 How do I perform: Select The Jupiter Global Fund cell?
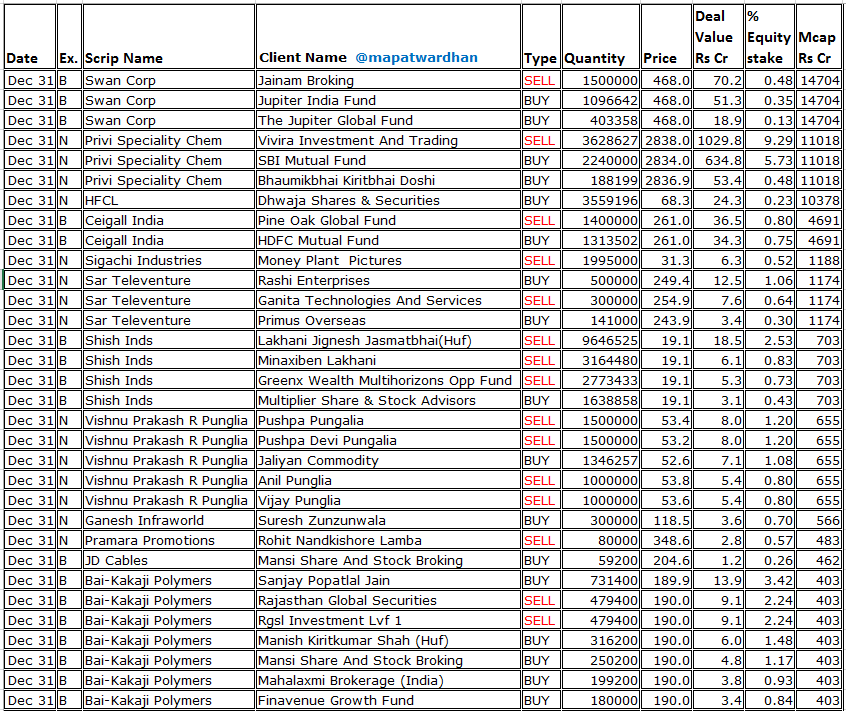coord(388,120)
